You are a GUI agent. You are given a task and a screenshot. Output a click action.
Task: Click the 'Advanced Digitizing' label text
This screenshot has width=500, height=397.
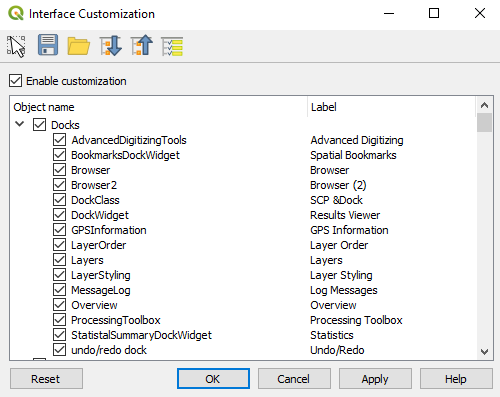coord(357,140)
